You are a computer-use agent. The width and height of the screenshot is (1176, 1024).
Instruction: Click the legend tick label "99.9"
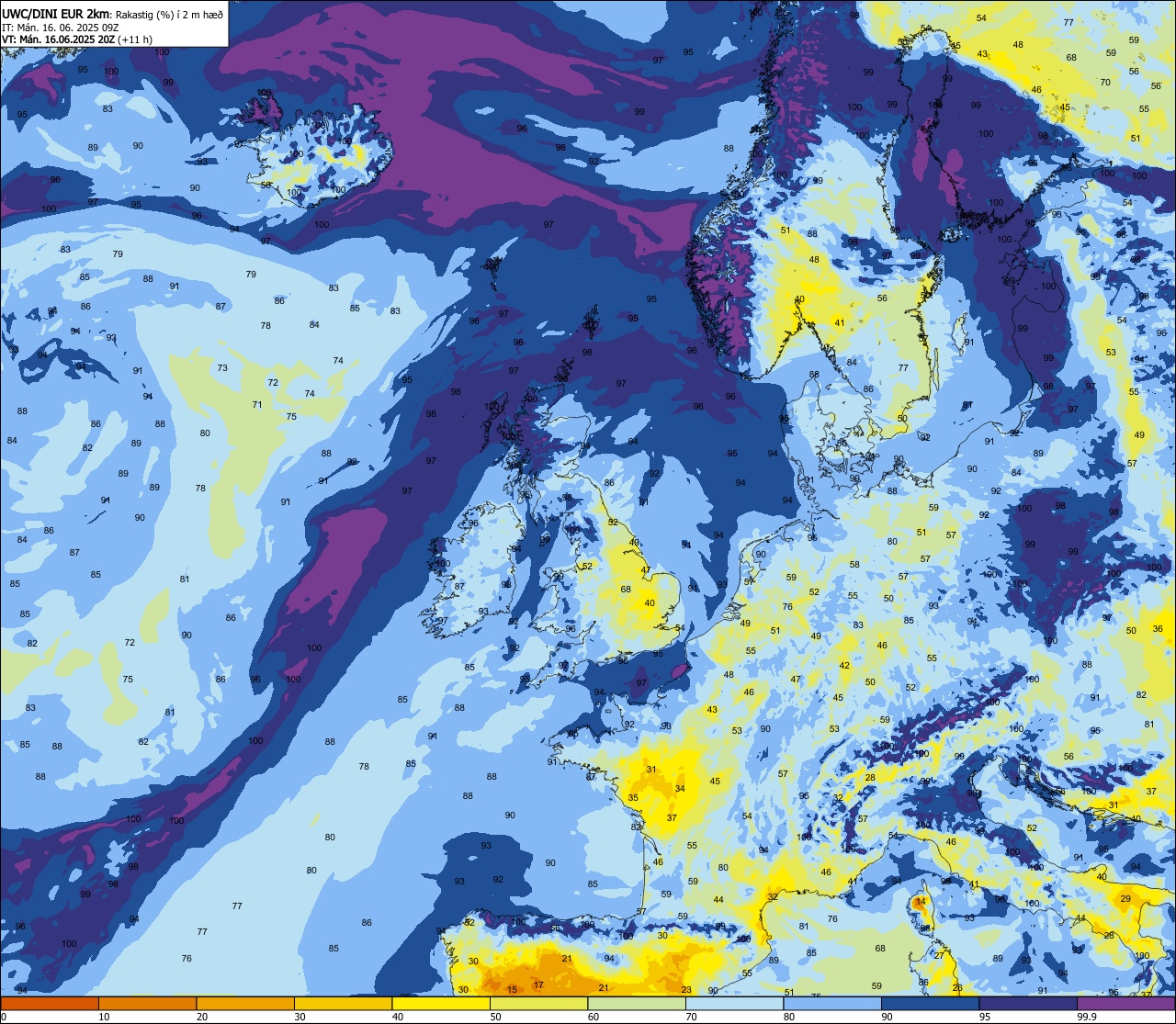click(1086, 1017)
